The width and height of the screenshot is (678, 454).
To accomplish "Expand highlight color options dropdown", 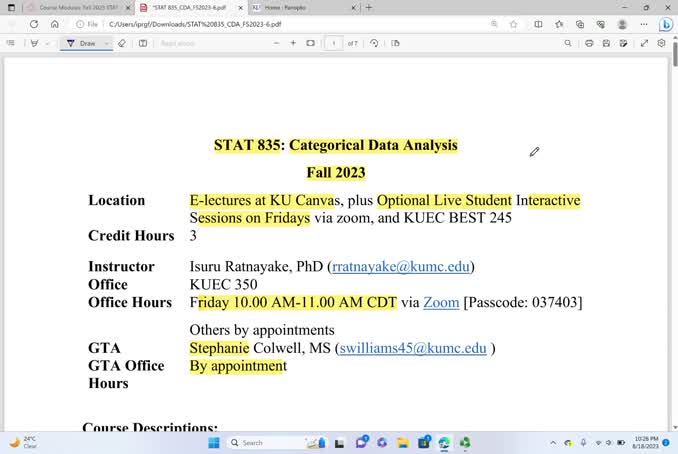I will point(48,43).
